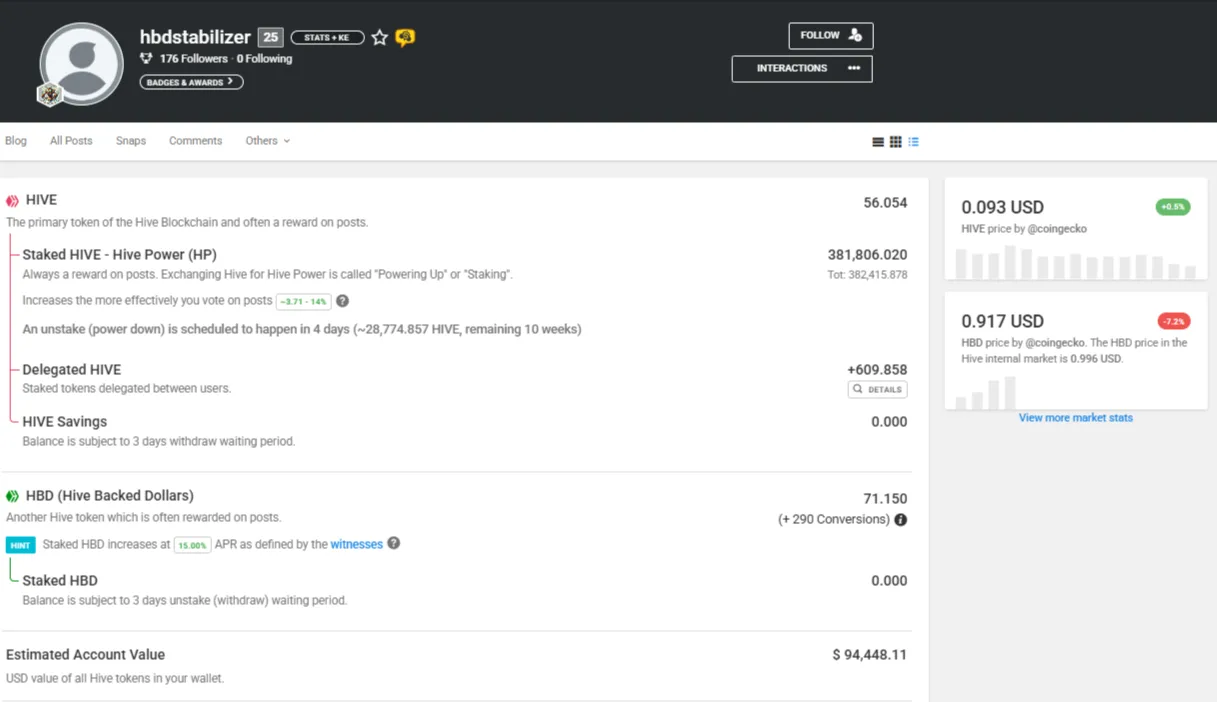
Task: Click the Estimated Account Value $ 94,448.11
Action: [869, 655]
